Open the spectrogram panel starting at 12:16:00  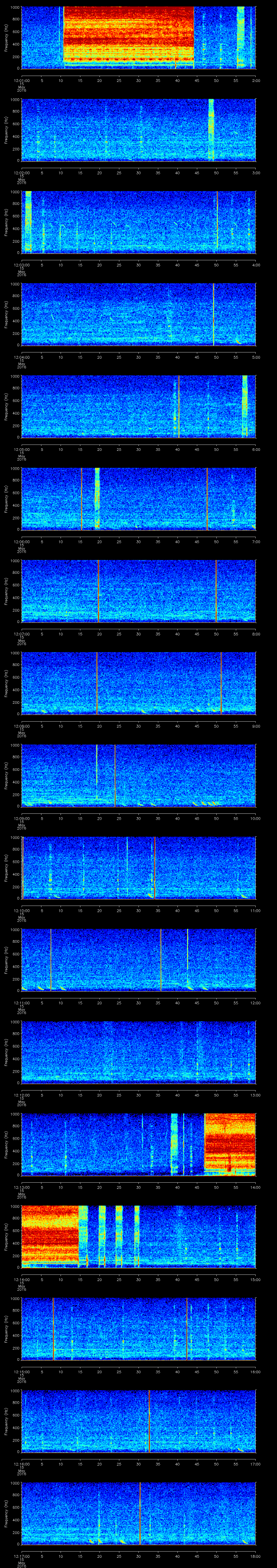tap(139, 1421)
